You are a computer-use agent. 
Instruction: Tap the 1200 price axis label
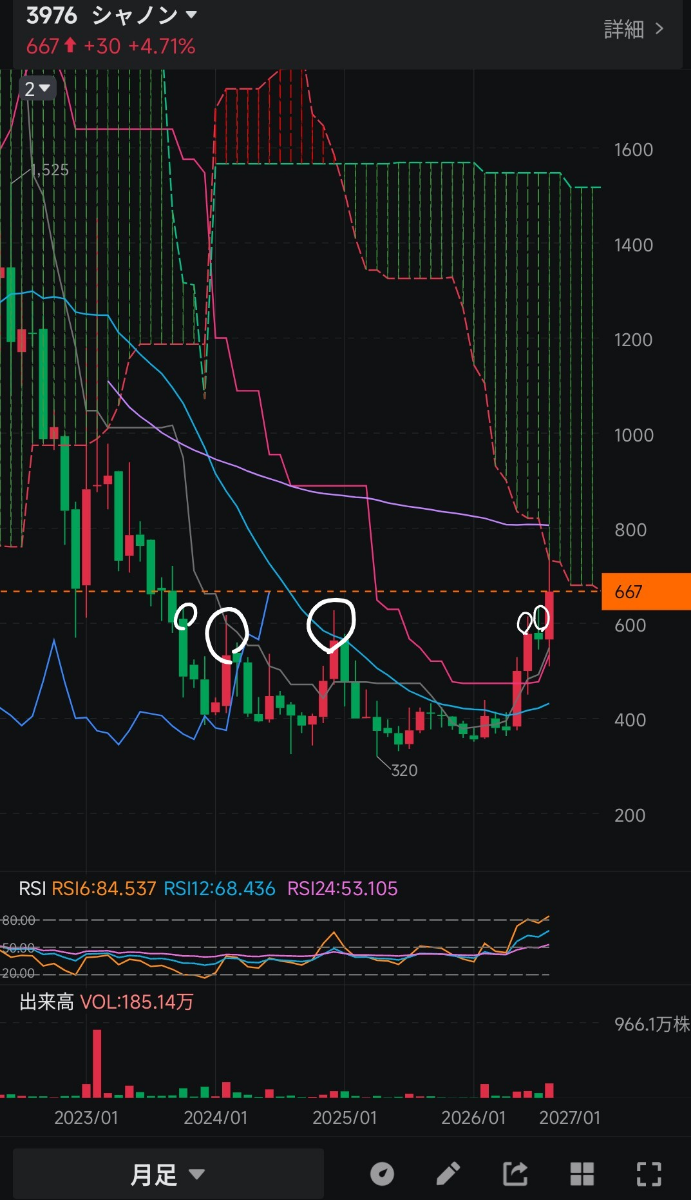634,340
